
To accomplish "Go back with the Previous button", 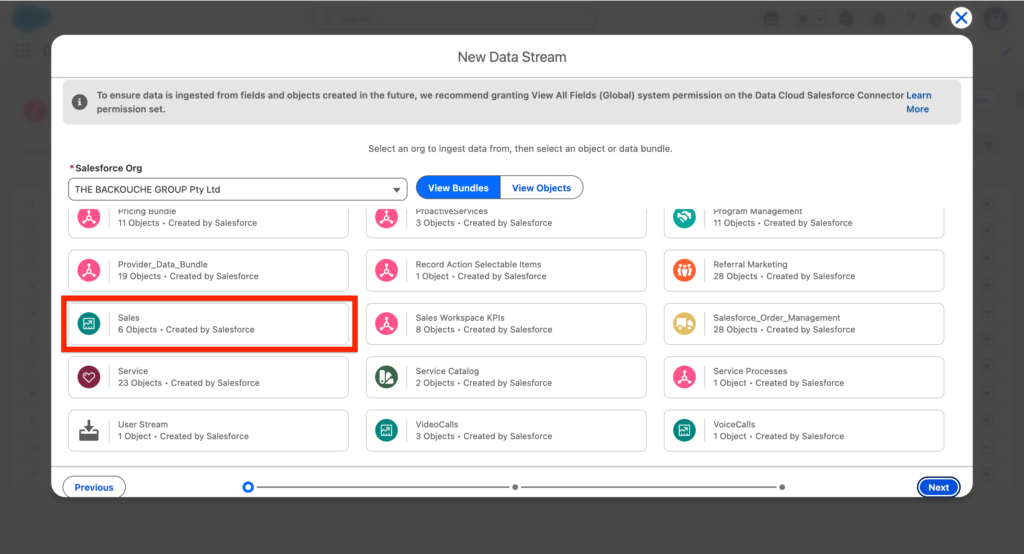I will pyautogui.click(x=94, y=487).
